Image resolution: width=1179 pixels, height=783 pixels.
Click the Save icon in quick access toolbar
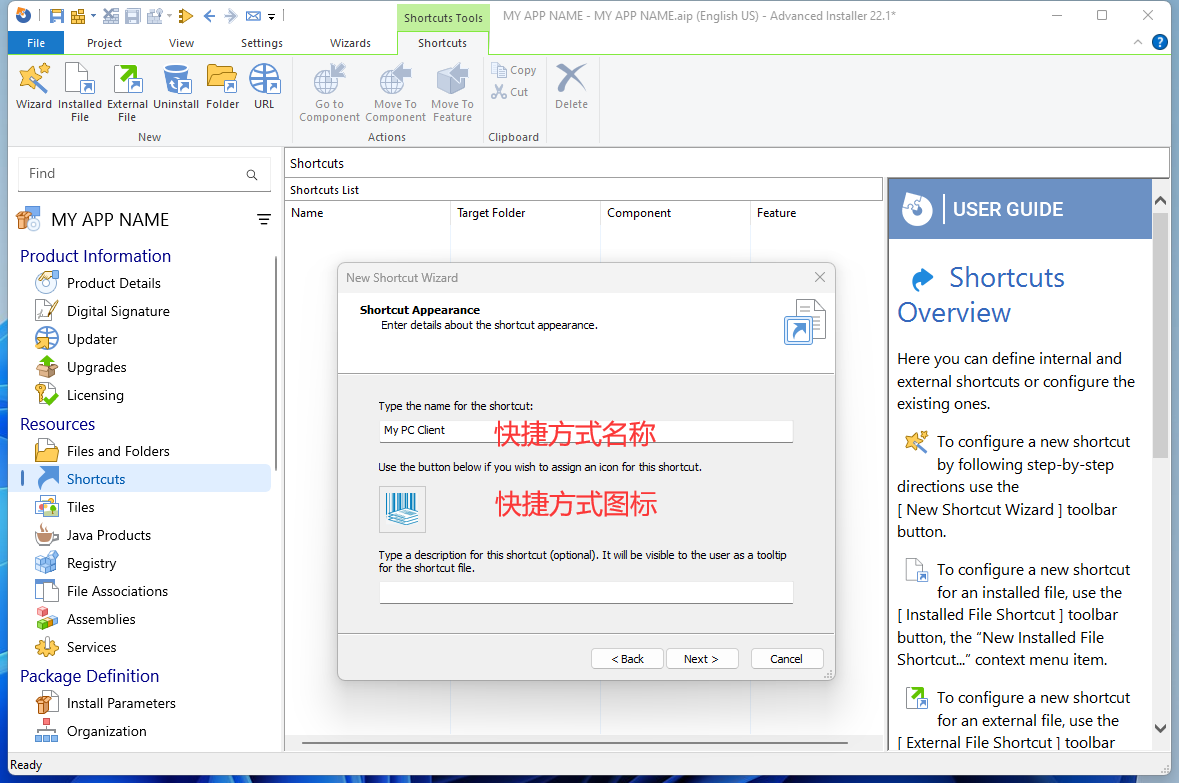coord(56,16)
